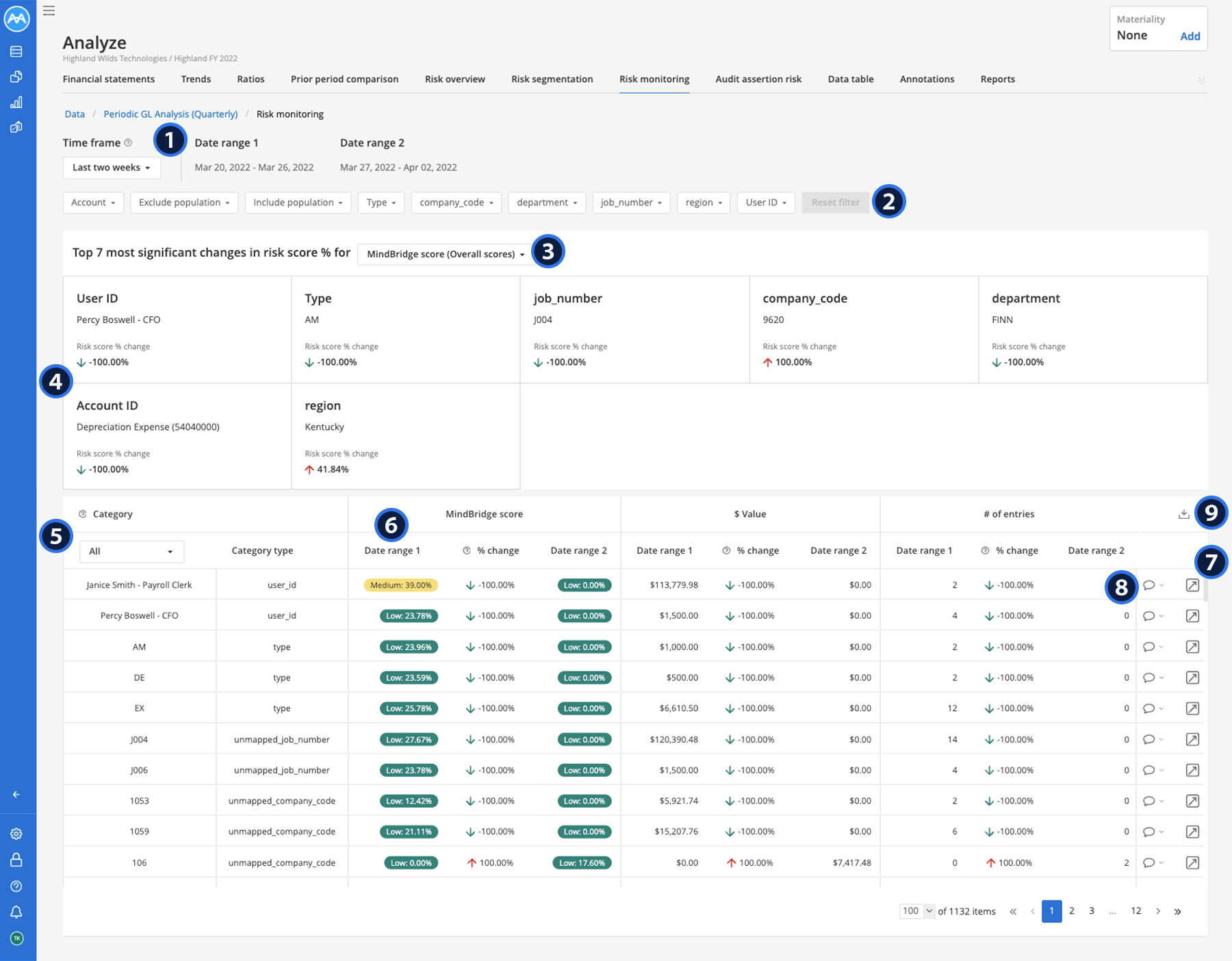Viewport: 1232px width, 961px height.
Task: Expand Include population filter
Action: tap(298, 203)
